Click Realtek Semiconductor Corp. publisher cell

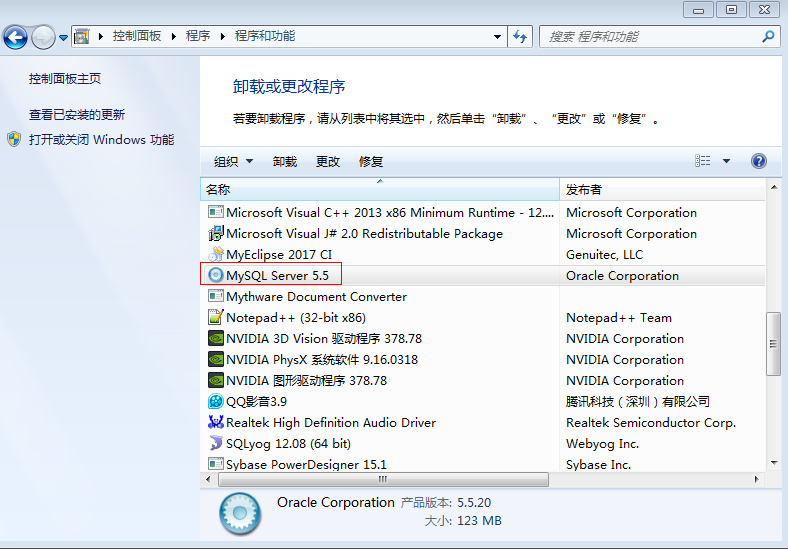(x=651, y=423)
